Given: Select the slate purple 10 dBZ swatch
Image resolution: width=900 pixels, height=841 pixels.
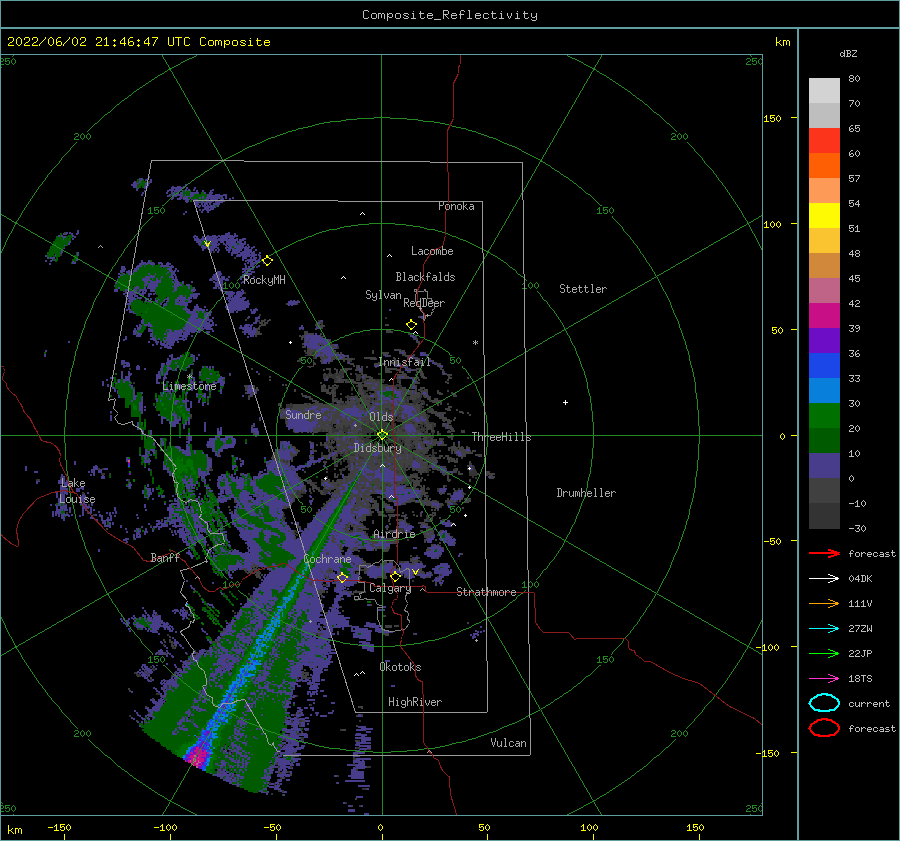Looking at the screenshot, I should click(824, 465).
